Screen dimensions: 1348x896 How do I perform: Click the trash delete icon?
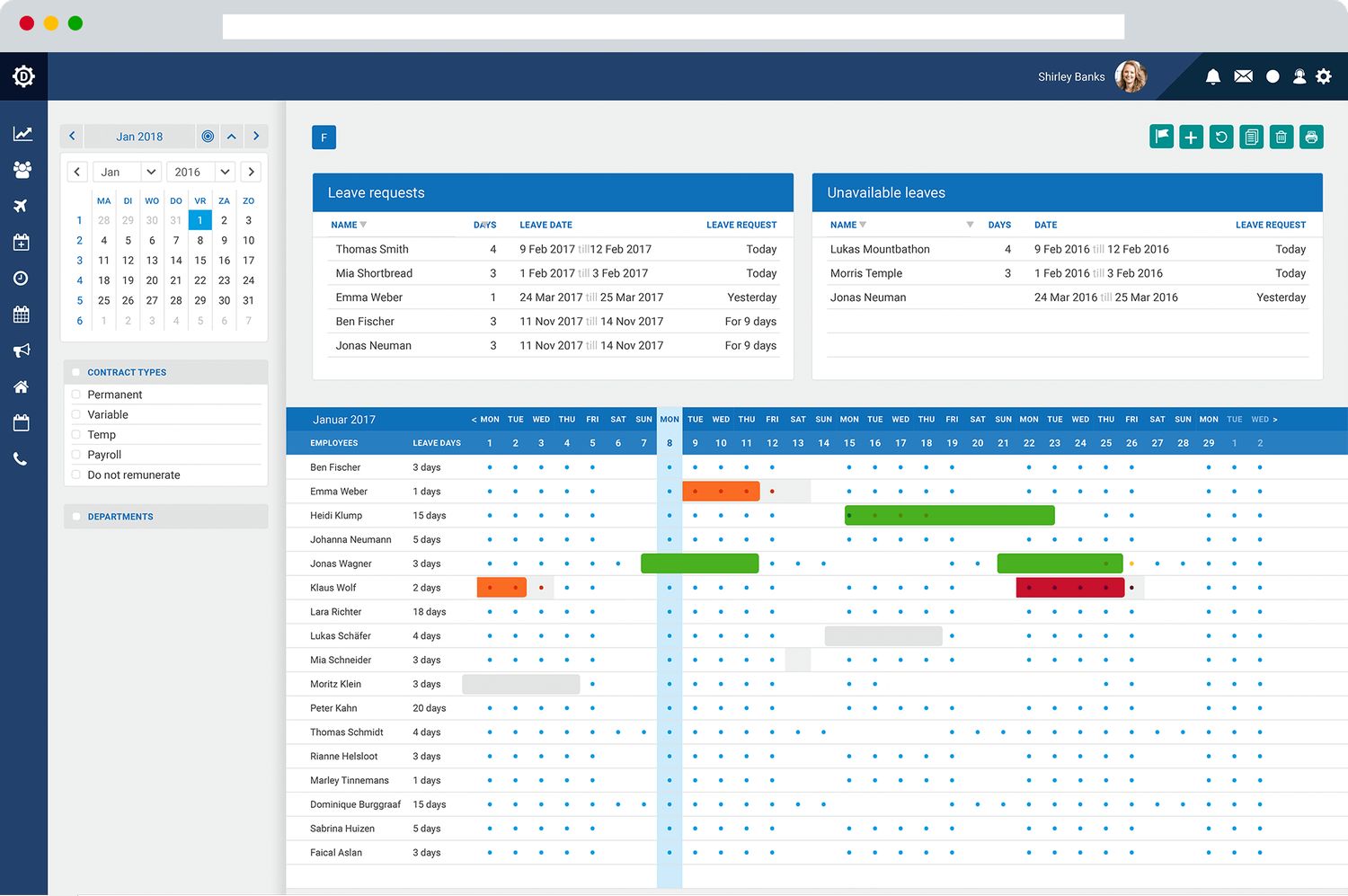(x=1281, y=137)
